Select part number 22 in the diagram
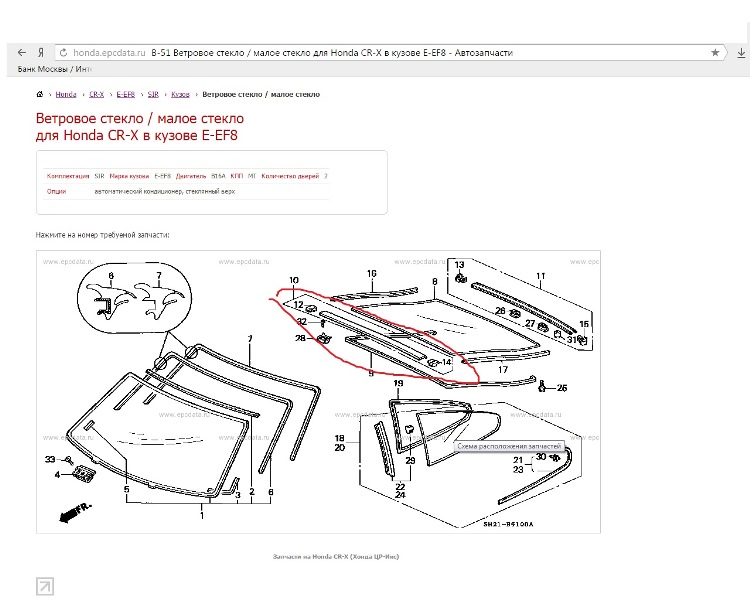The height and width of the screenshot is (600, 750). point(400,487)
